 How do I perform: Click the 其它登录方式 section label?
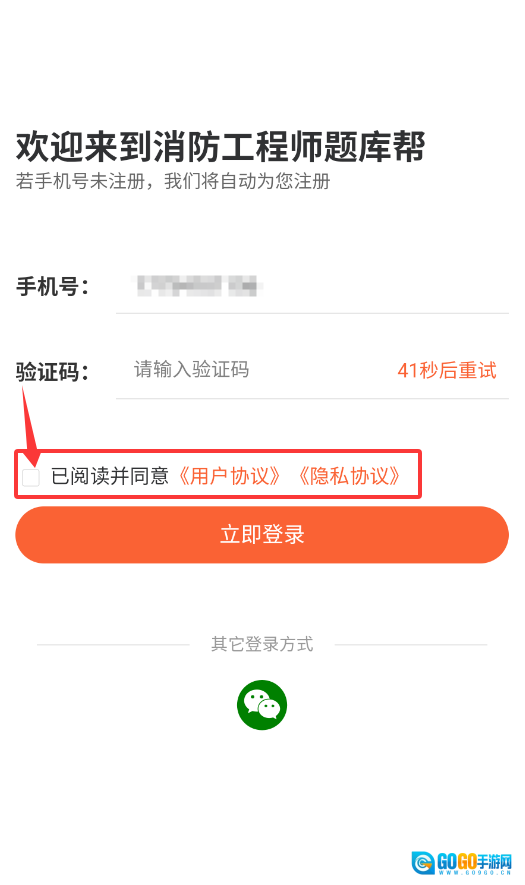262,644
